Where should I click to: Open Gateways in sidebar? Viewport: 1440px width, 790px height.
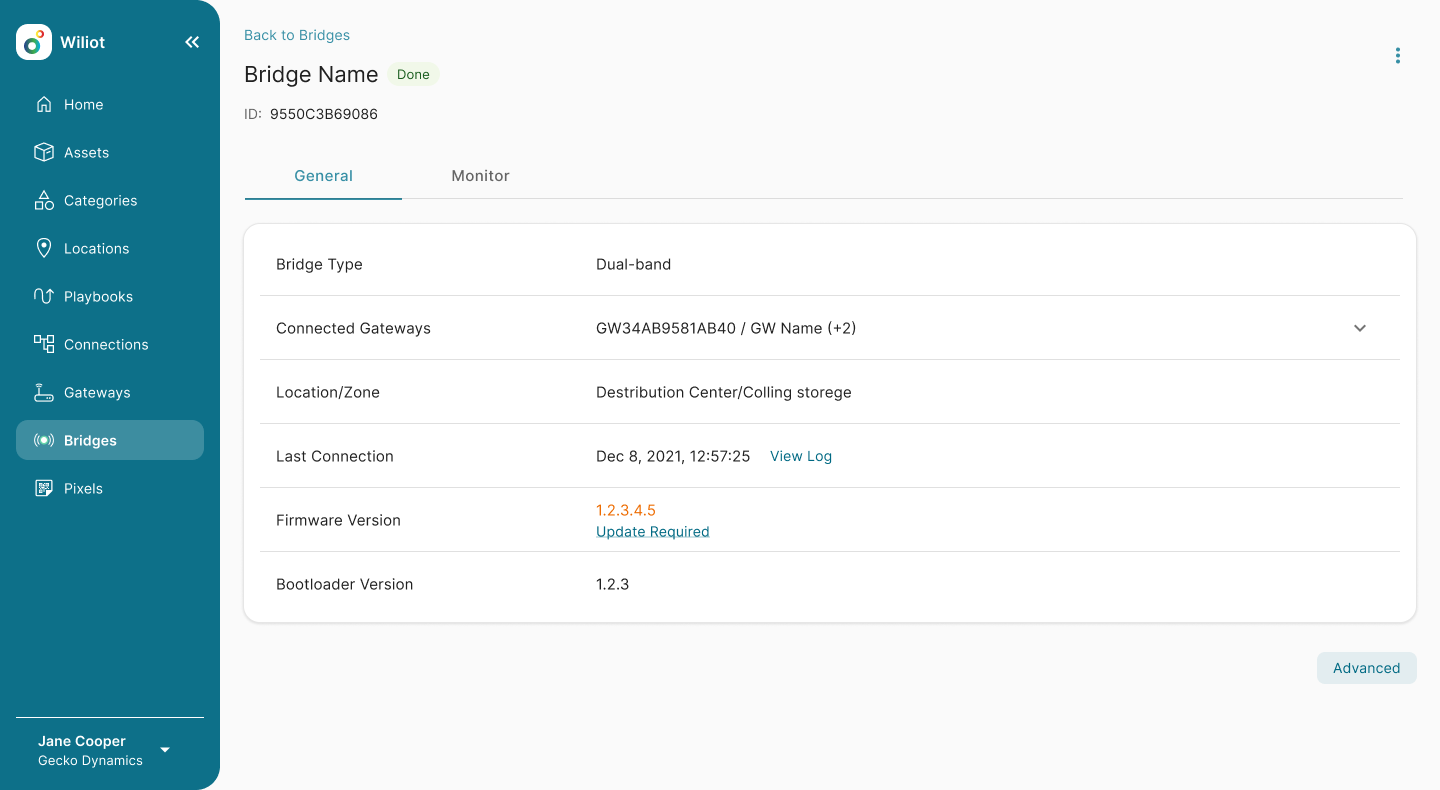point(110,392)
